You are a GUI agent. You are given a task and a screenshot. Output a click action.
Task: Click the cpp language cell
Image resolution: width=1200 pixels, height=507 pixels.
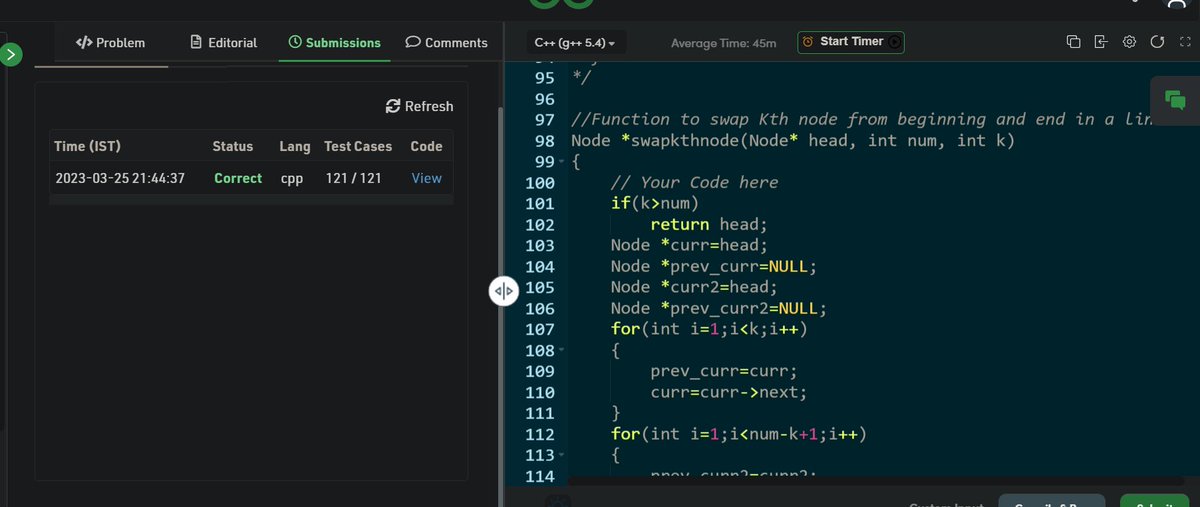pyautogui.click(x=292, y=178)
